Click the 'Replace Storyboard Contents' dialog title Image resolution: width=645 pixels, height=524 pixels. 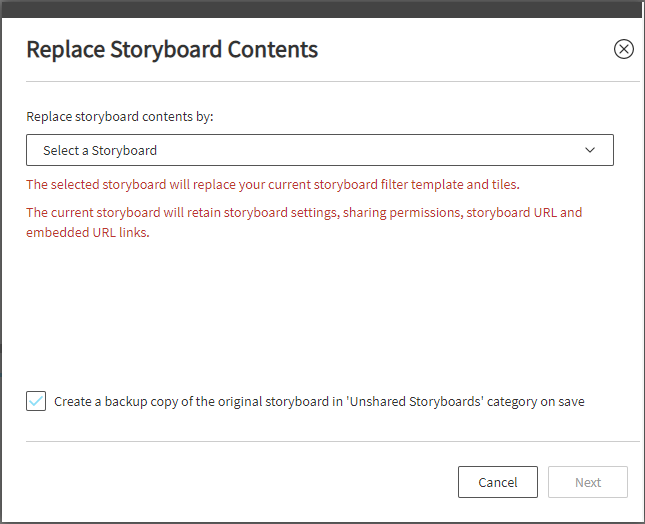pos(172,49)
